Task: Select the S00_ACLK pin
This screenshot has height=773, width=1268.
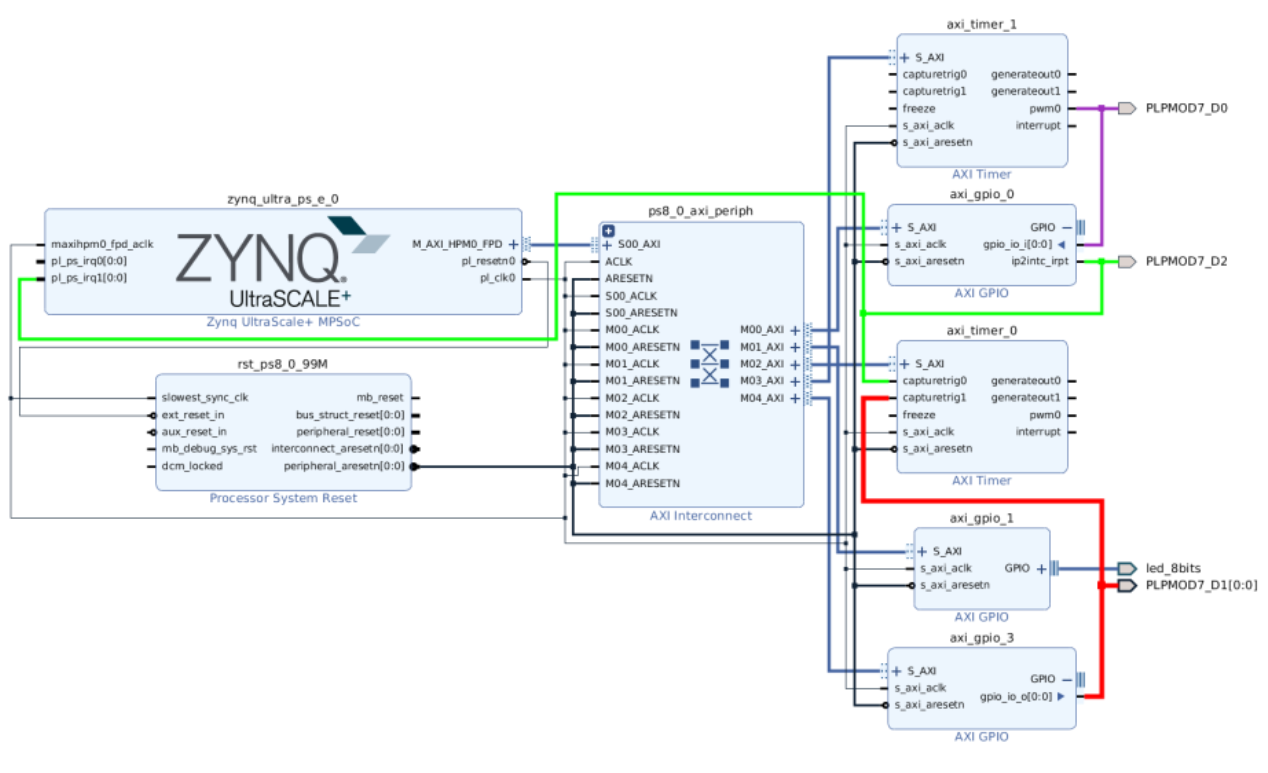Action: 632,295
